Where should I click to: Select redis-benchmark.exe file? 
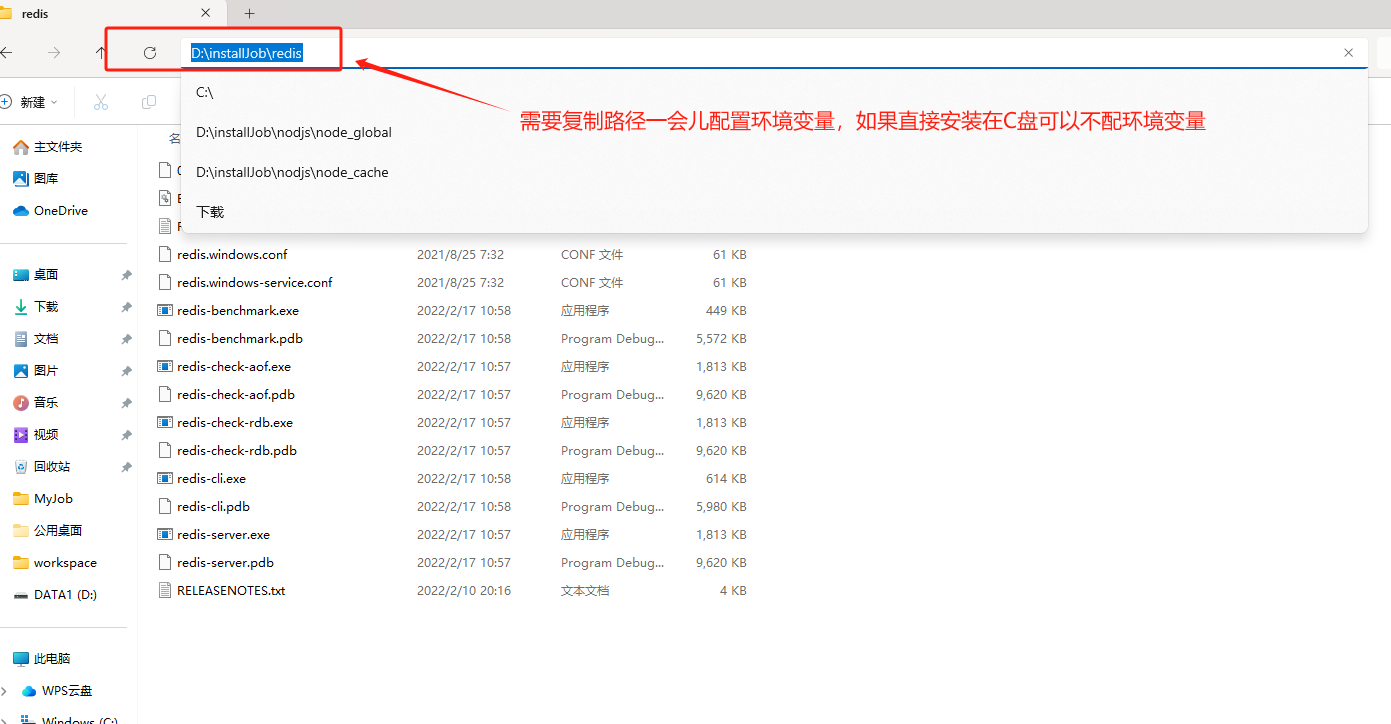[x=238, y=311]
